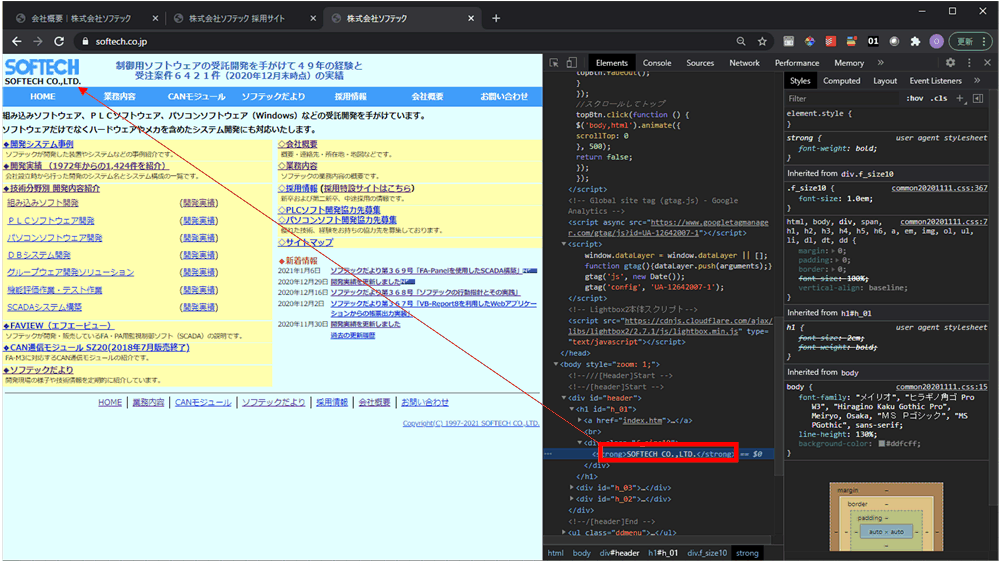Click the 更新 update button in Chrome toolbar
The image size is (1002, 562).
(x=964, y=42)
